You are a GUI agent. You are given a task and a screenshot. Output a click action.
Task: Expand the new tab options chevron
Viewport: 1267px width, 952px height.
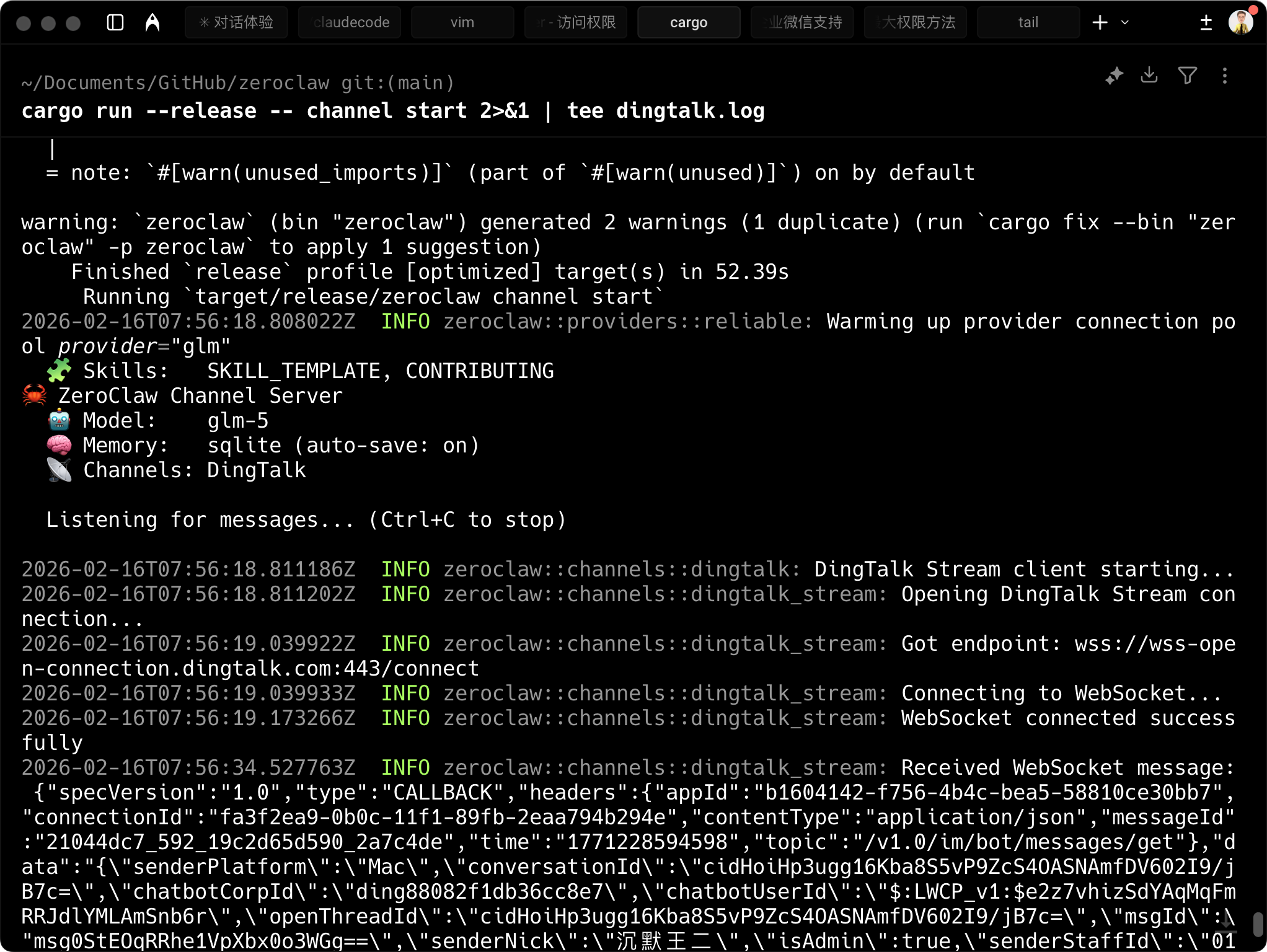coord(1125,23)
